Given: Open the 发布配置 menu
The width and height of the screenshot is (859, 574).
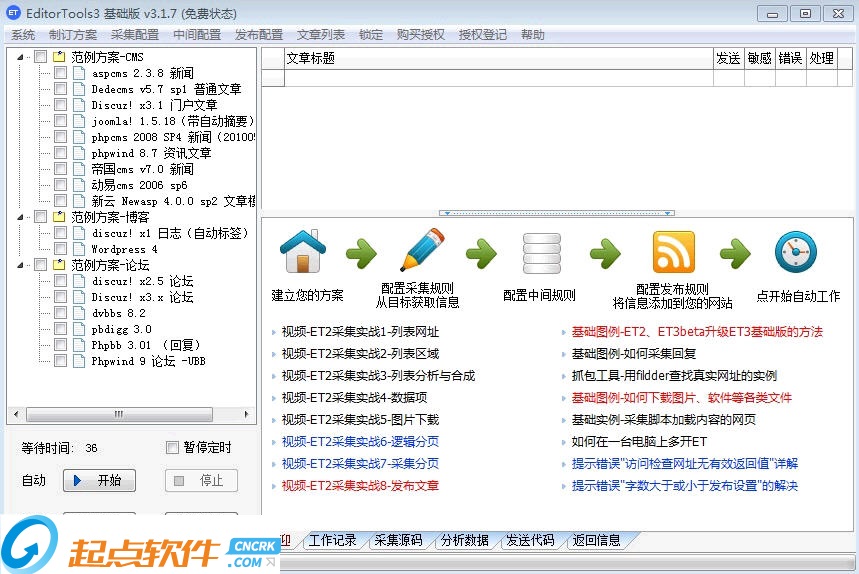Looking at the screenshot, I should click(259, 35).
